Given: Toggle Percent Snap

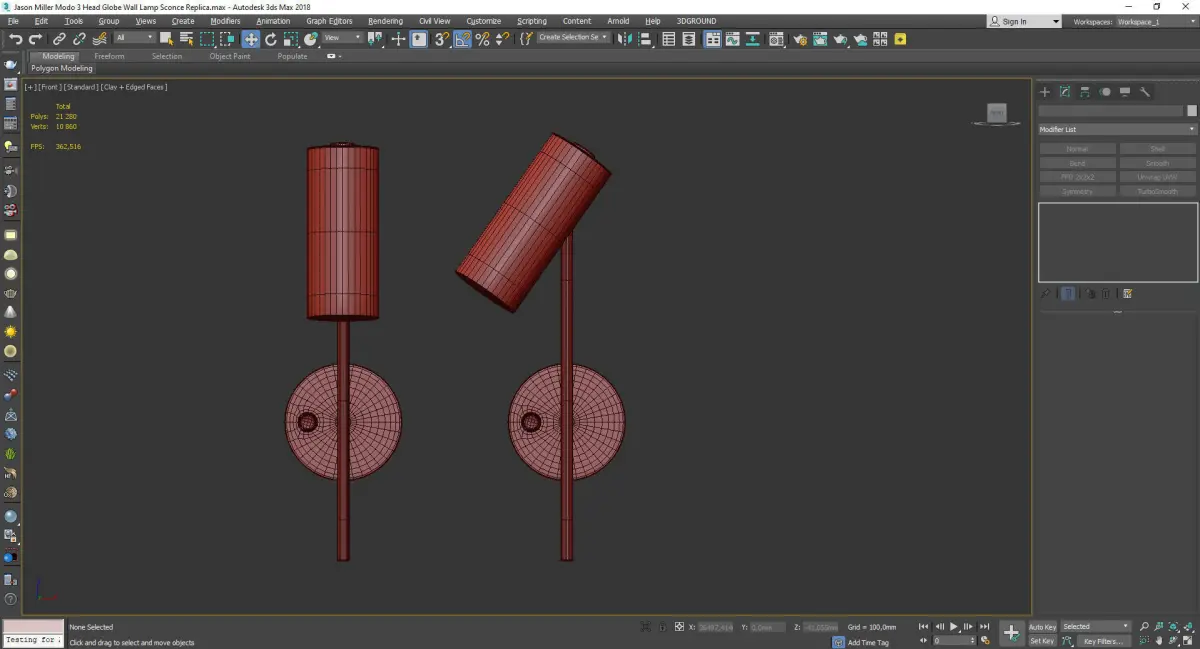Looking at the screenshot, I should click(482, 39).
